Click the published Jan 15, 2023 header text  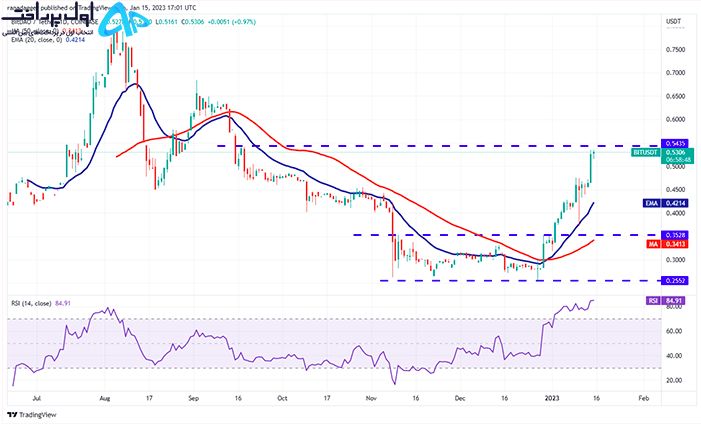[102, 8]
